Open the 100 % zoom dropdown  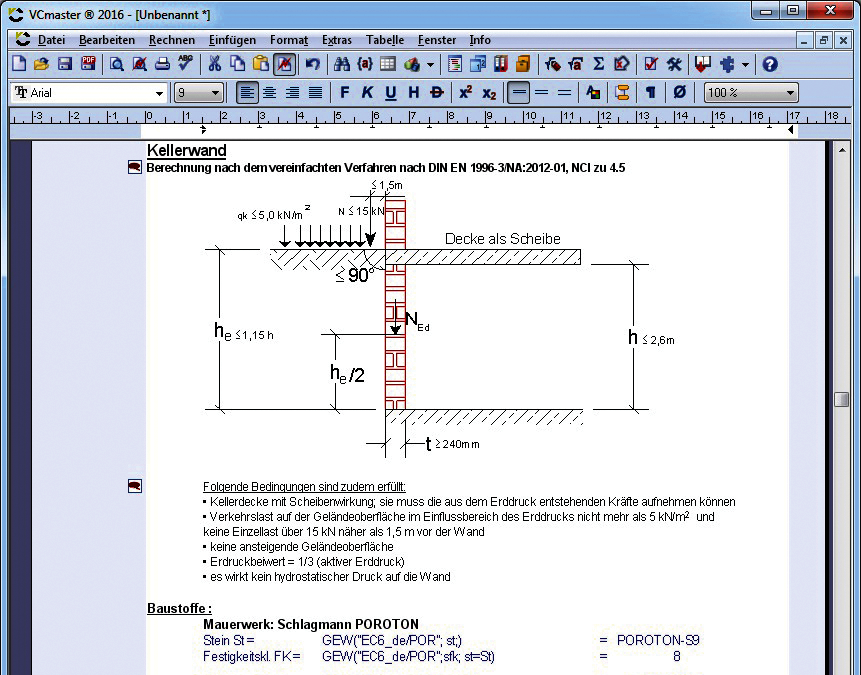[x=790, y=93]
